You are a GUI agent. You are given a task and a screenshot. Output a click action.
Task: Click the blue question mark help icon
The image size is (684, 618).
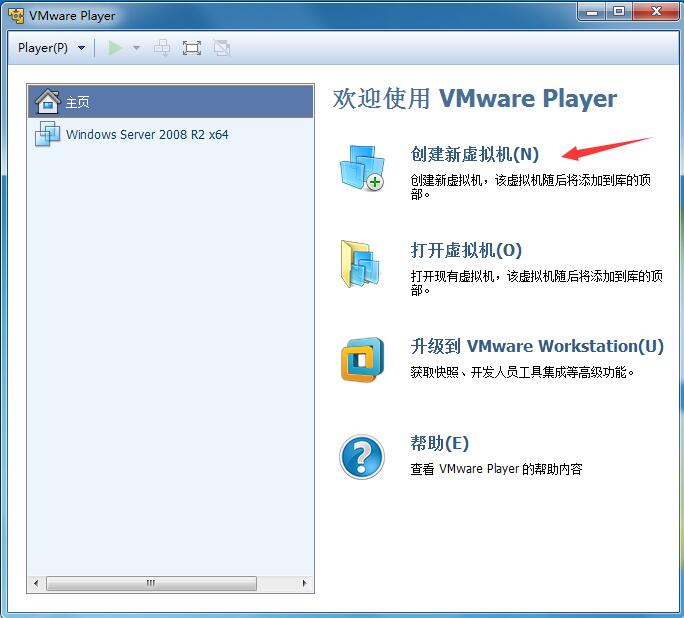coord(362,457)
